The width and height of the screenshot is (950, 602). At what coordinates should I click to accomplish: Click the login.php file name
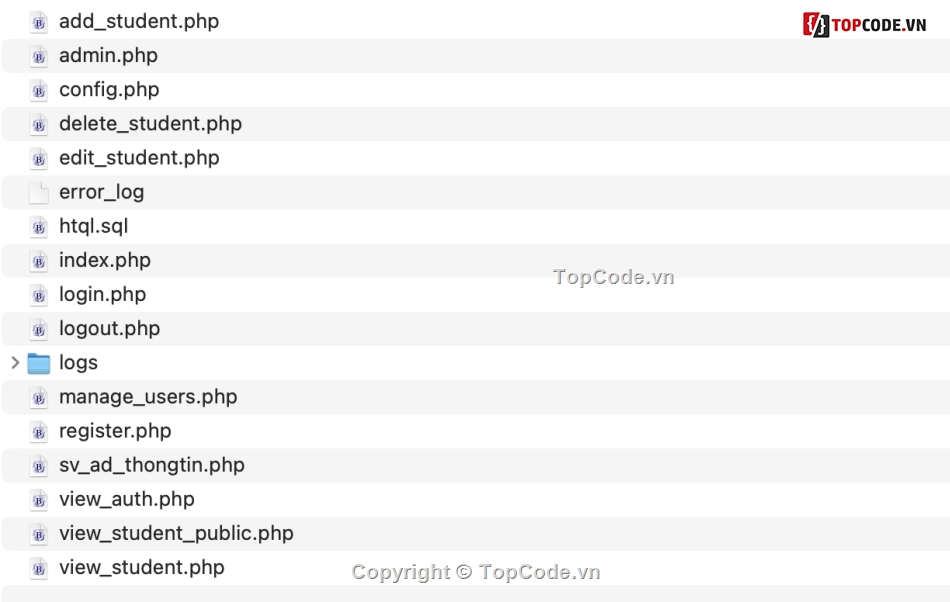pyautogui.click(x=102, y=295)
